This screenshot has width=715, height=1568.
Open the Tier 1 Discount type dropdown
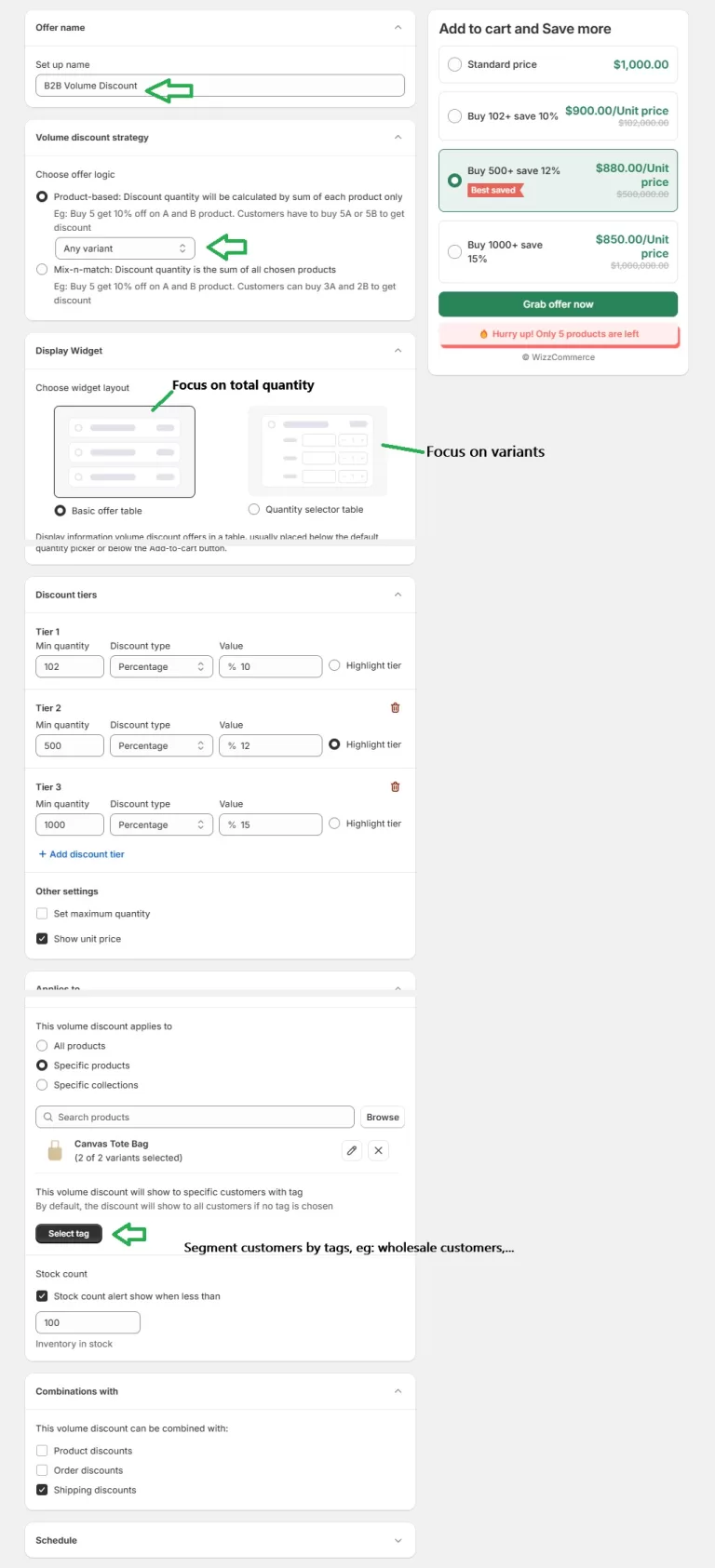[x=161, y=667]
